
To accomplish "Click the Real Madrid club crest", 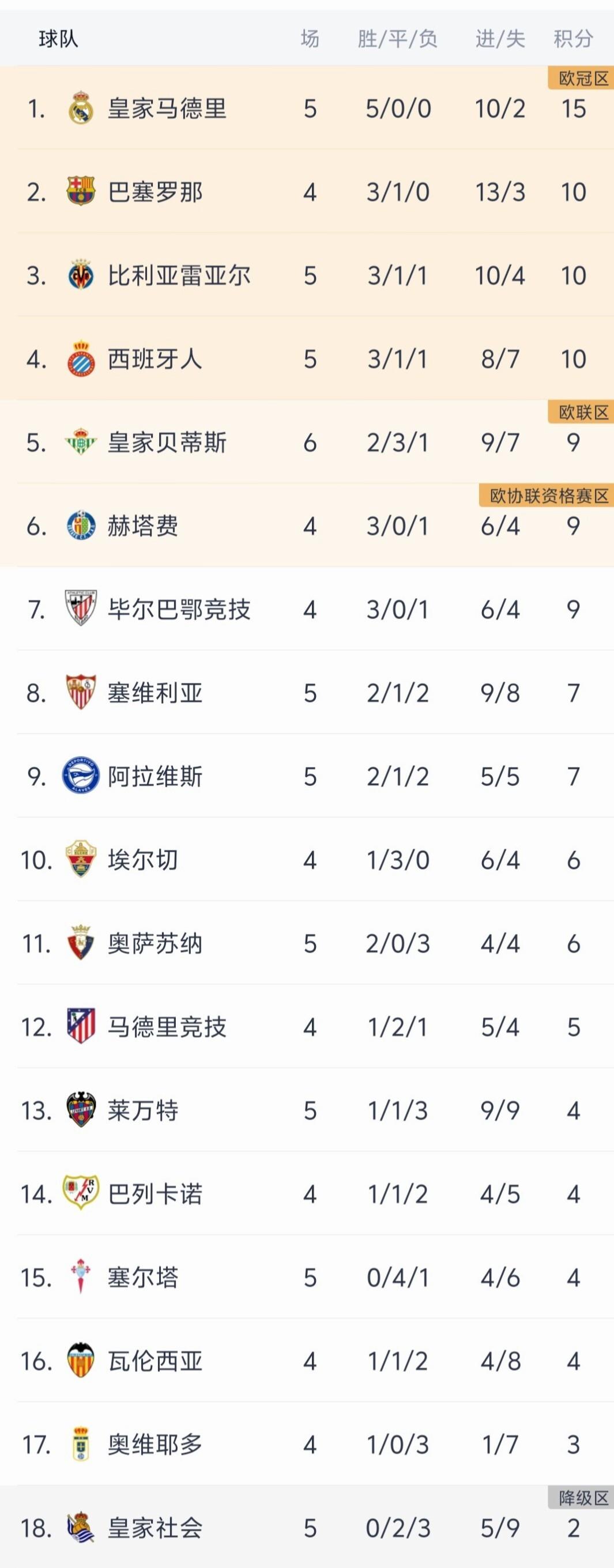I will pyautogui.click(x=80, y=108).
